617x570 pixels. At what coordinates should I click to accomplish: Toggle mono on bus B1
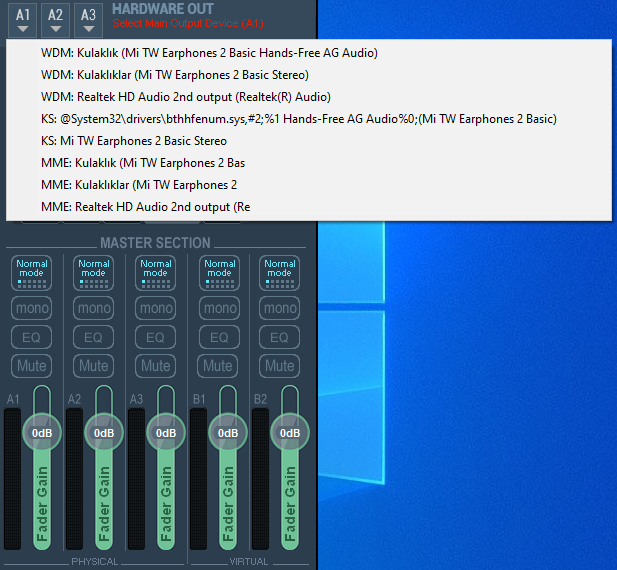point(219,308)
